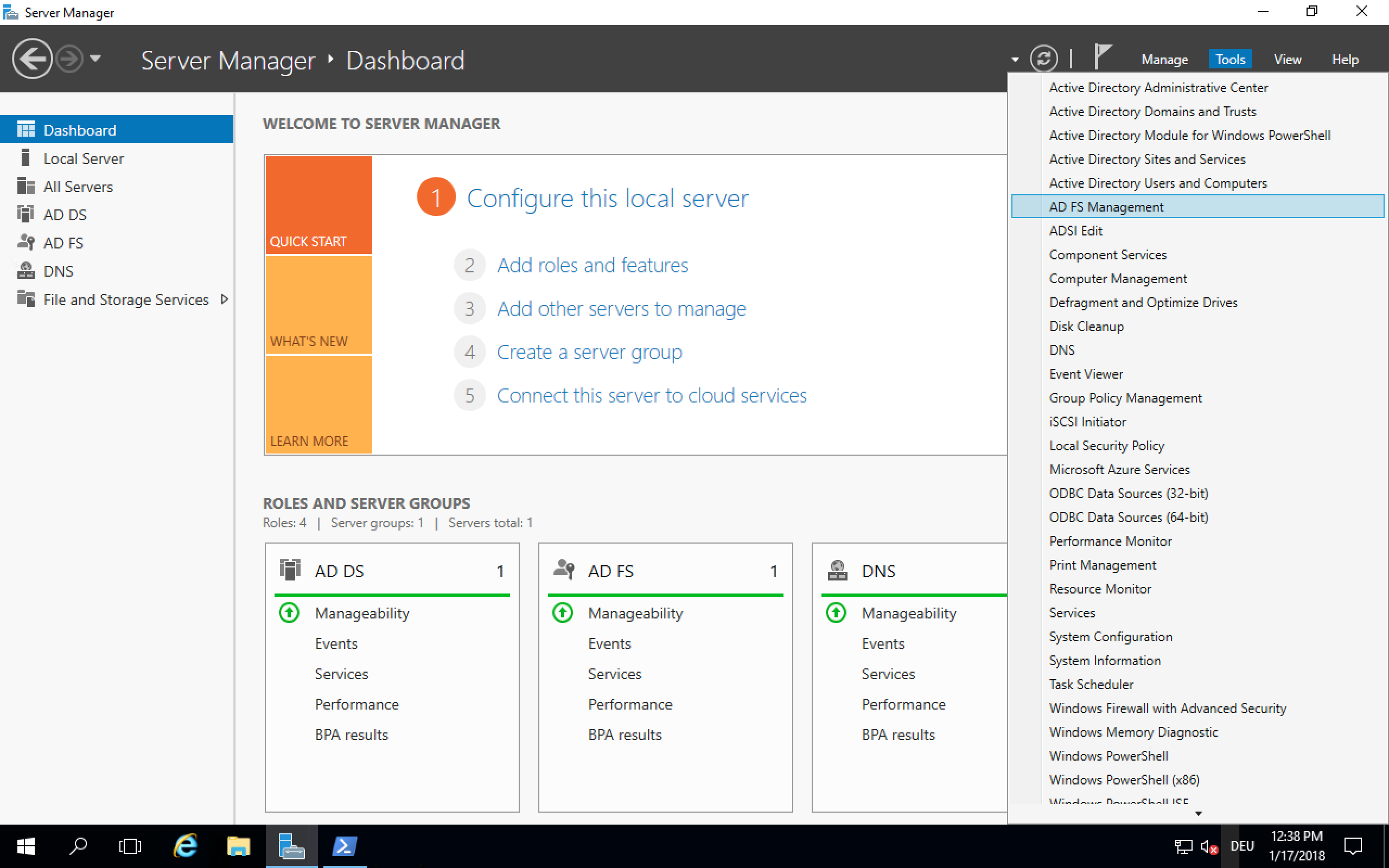Open BPA results in AD DS tile
Image resolution: width=1389 pixels, height=868 pixels.
click(351, 735)
